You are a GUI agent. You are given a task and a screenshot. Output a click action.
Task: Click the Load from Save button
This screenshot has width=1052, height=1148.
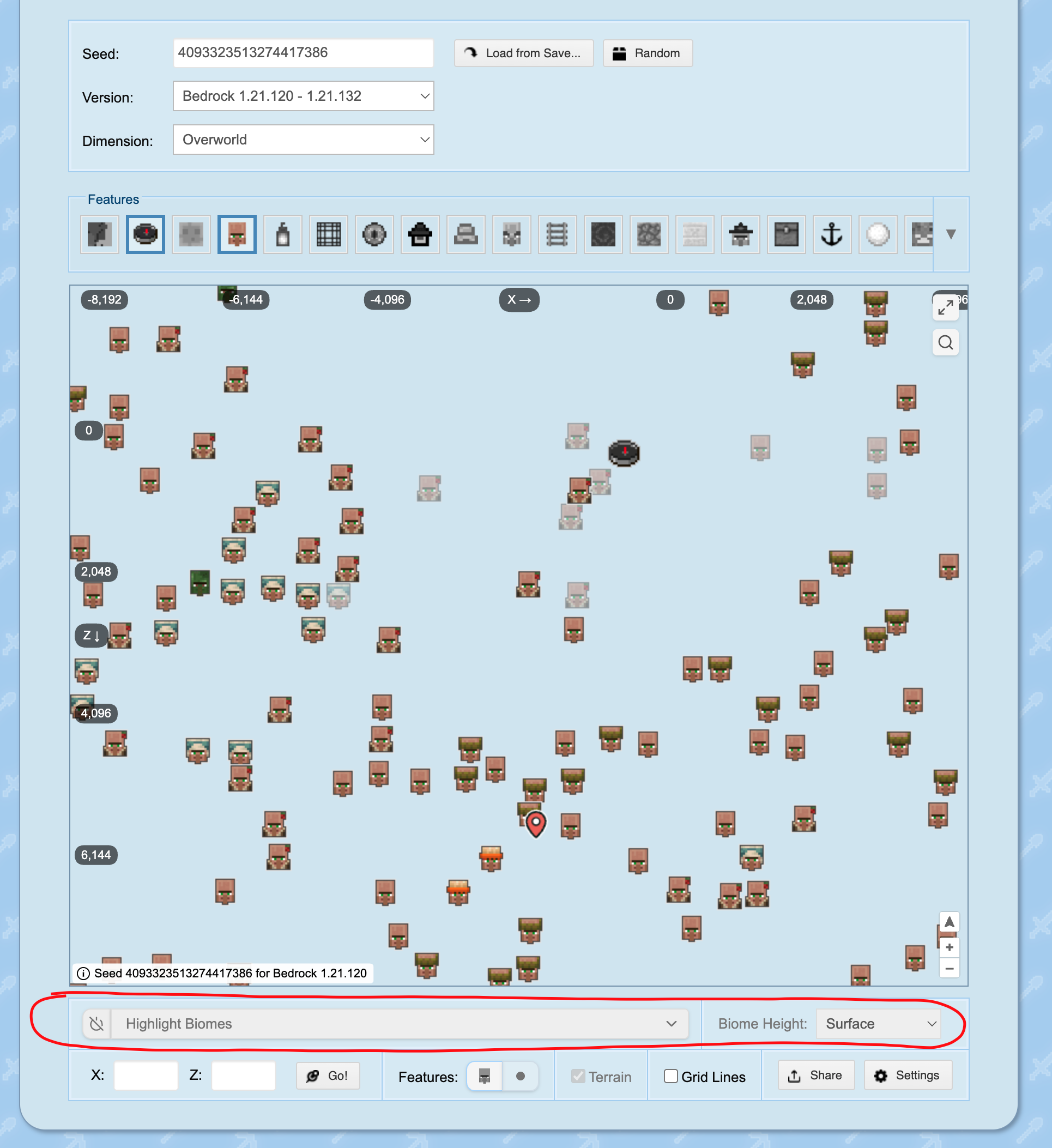[524, 53]
